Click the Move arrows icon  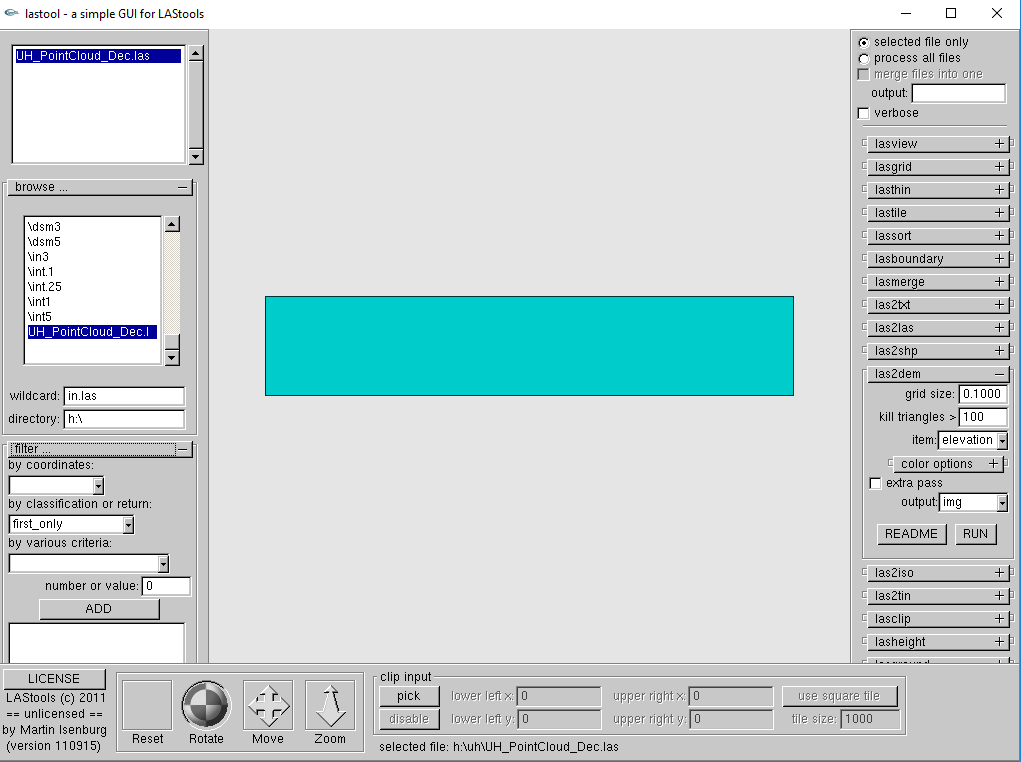[268, 705]
